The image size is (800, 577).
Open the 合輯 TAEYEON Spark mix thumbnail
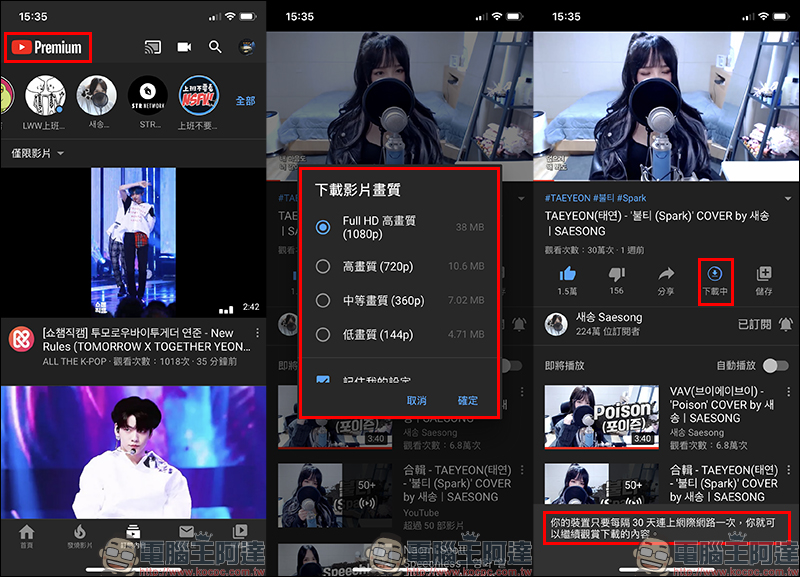point(602,484)
